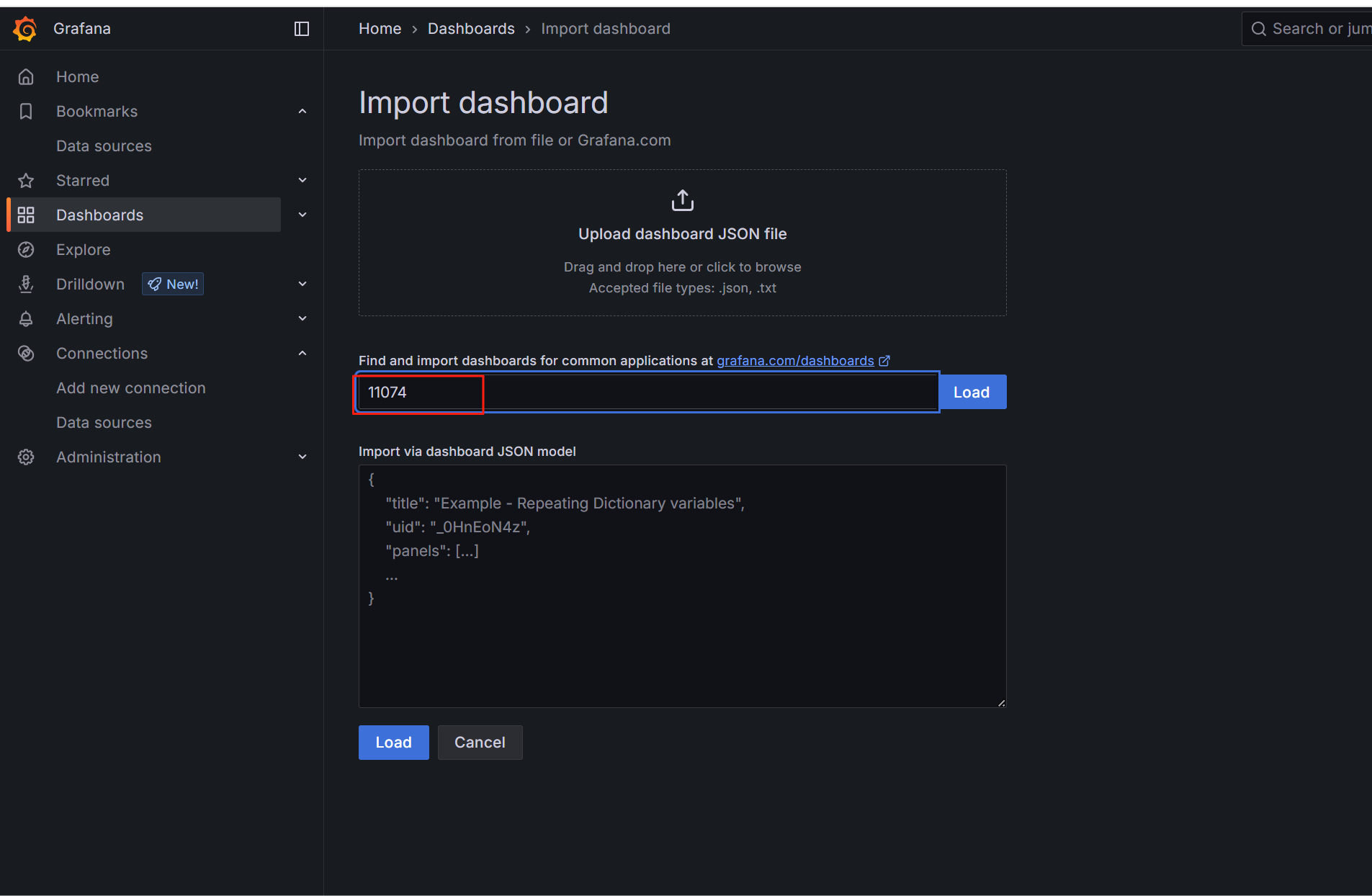The height and width of the screenshot is (896, 1372).
Task: Expand the Administration section chevron
Action: [x=302, y=457]
